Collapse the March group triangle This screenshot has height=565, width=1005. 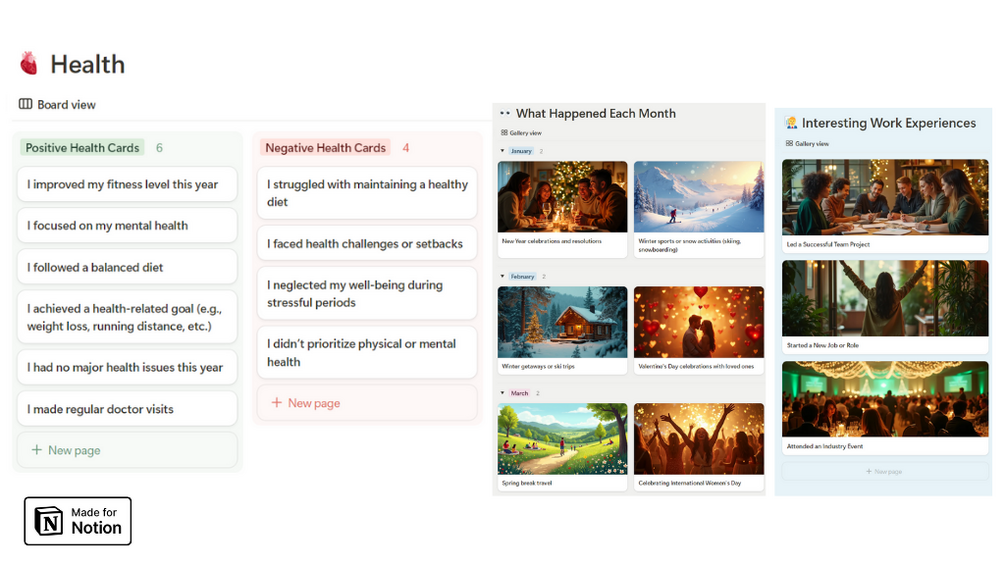502,393
